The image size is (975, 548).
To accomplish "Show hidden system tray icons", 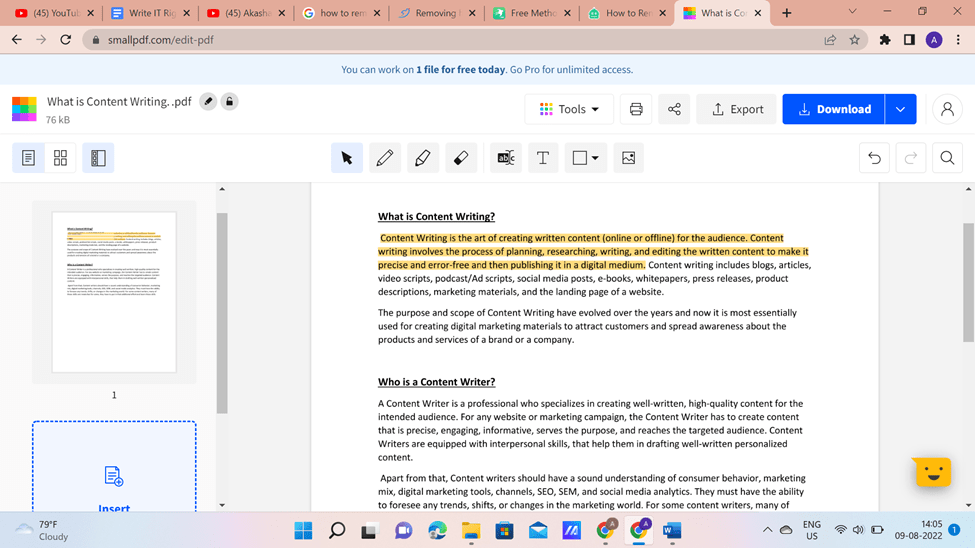I will [x=767, y=530].
